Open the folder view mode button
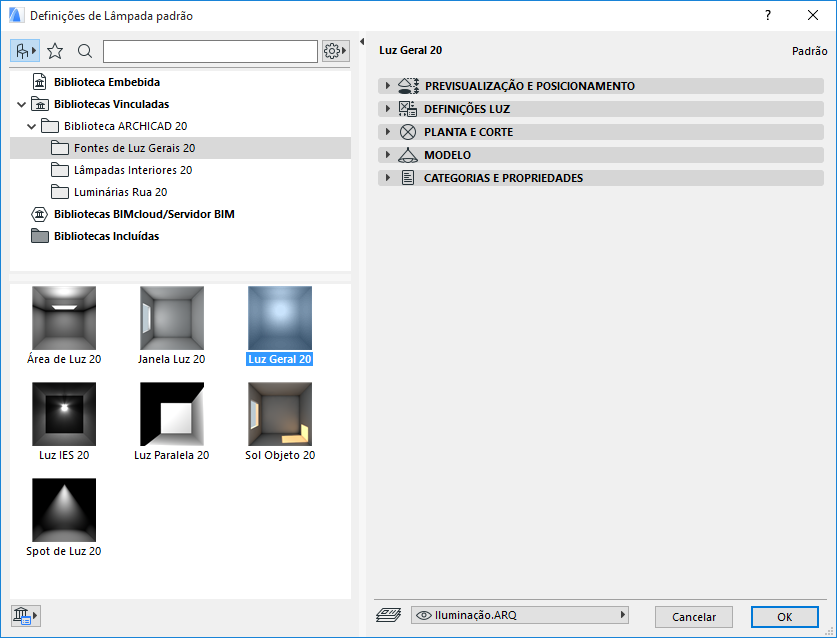Image resolution: width=837 pixels, height=638 pixels. [x=25, y=51]
